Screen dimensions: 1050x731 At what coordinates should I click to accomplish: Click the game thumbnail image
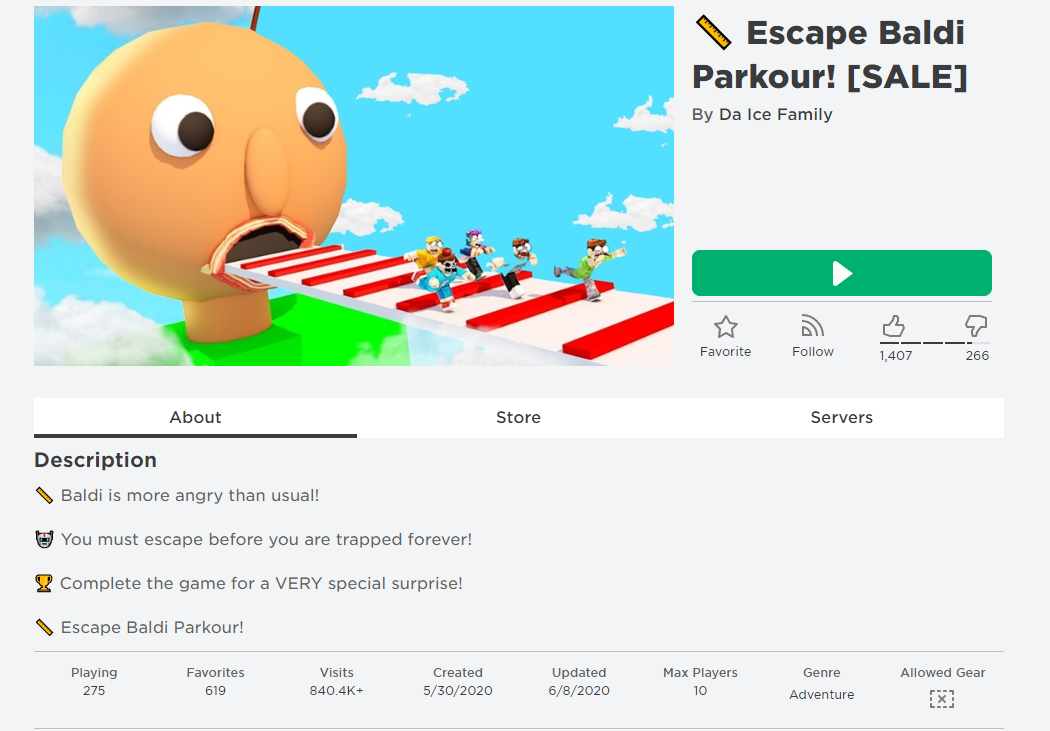point(354,186)
